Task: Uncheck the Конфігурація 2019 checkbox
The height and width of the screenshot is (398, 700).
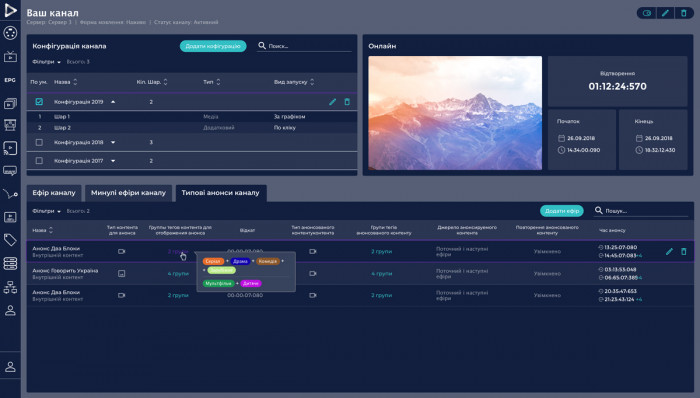Action: pyautogui.click(x=39, y=102)
